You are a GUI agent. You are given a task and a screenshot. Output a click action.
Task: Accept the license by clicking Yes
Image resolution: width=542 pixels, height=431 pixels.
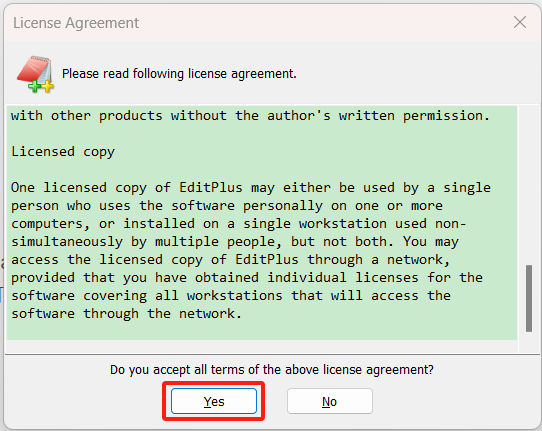[214, 401]
